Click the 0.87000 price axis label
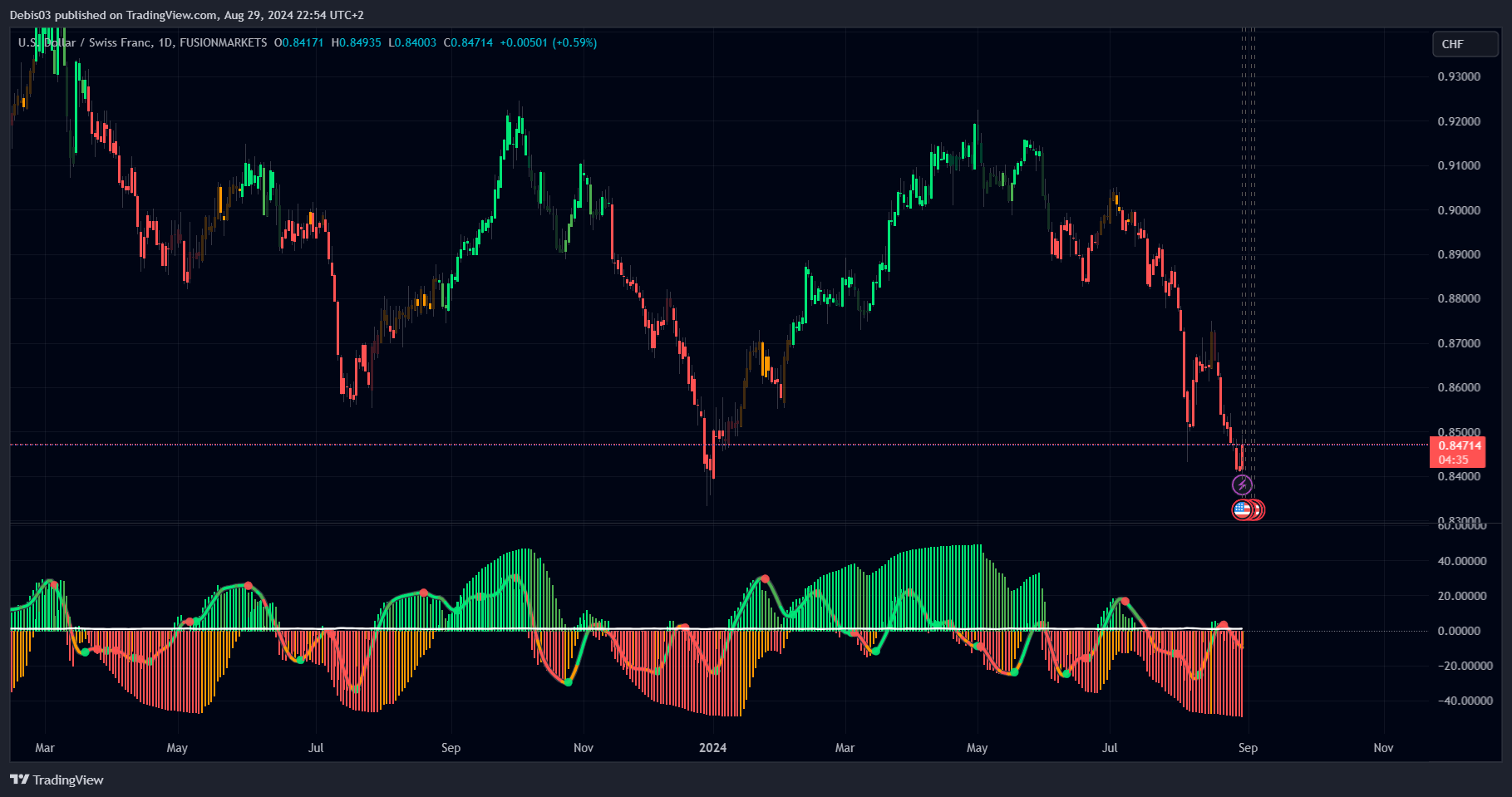The image size is (1512, 797). (x=1459, y=343)
